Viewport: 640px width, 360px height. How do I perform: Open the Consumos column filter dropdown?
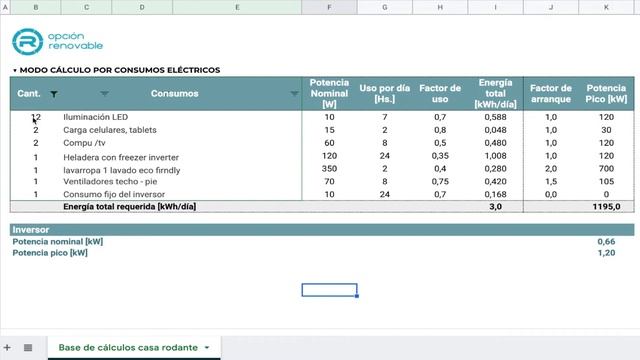tap(294, 94)
